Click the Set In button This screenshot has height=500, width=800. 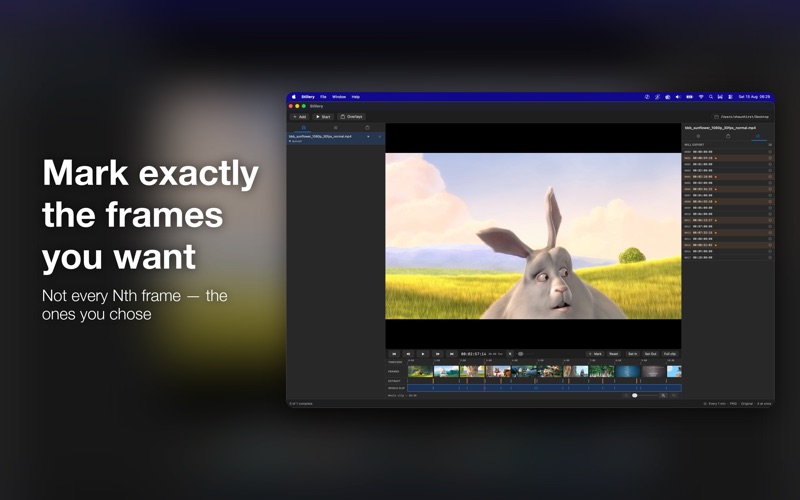click(633, 354)
